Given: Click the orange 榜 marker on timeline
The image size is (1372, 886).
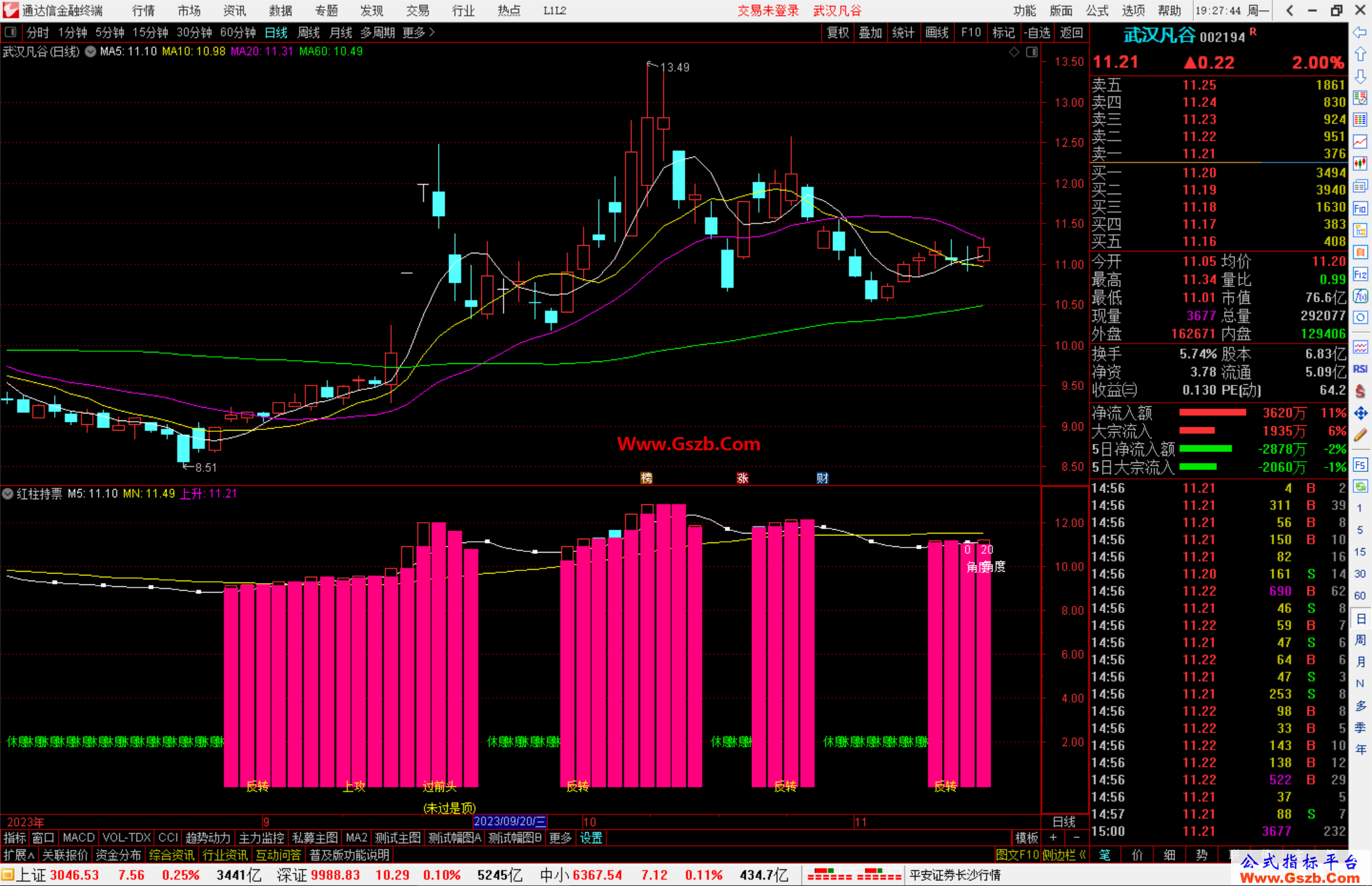Looking at the screenshot, I should (647, 478).
